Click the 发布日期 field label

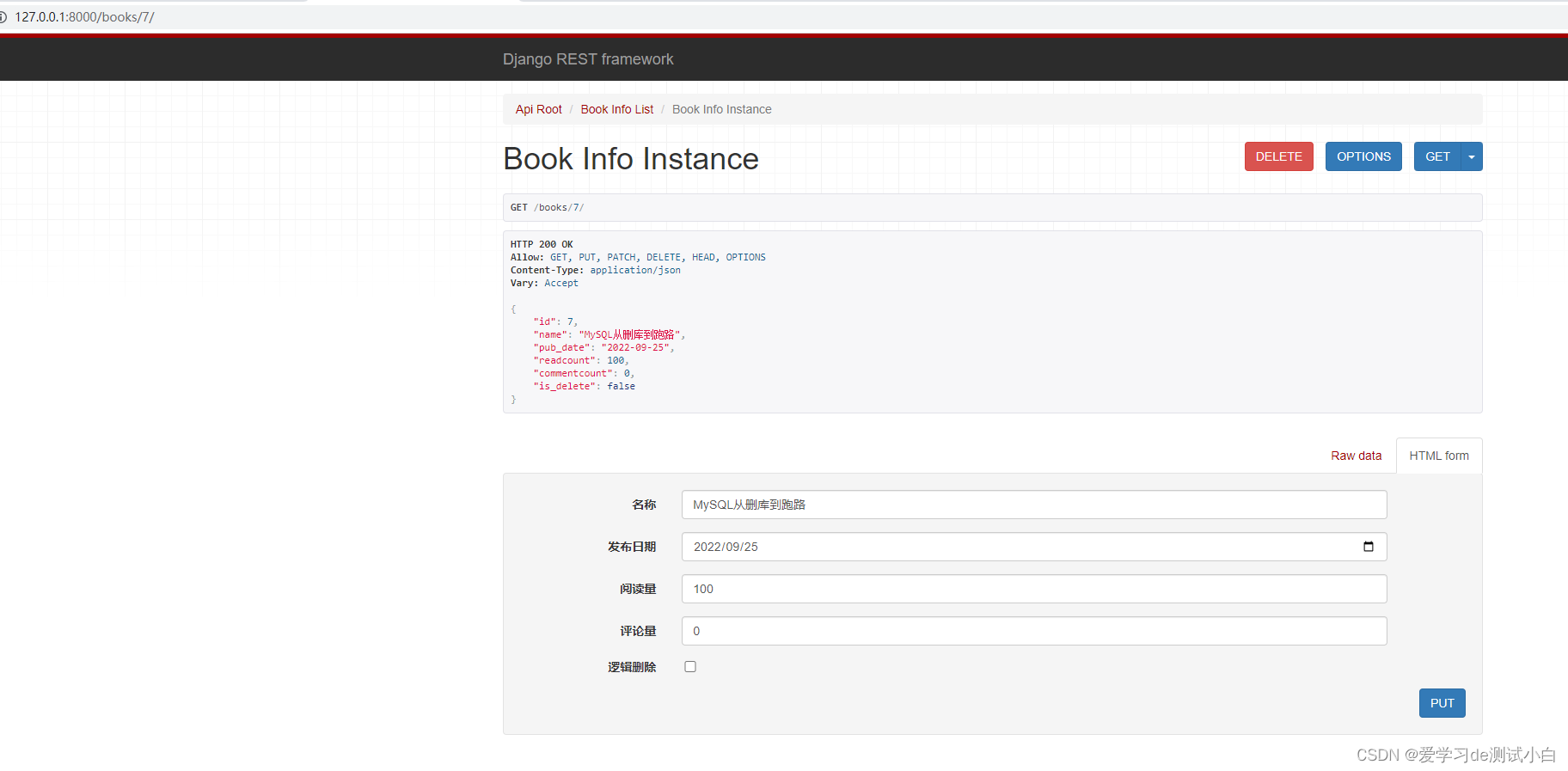coord(632,547)
